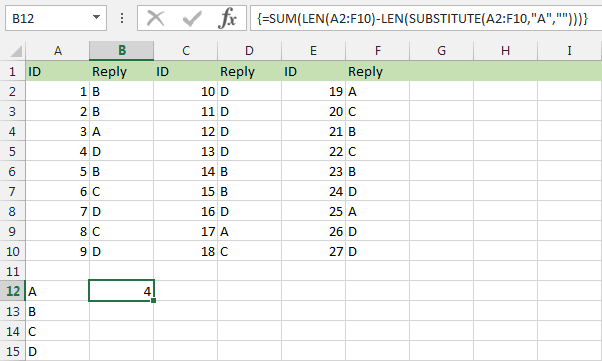602x361 pixels.
Task: Click cell B12 containing value 4
Action: [121, 291]
